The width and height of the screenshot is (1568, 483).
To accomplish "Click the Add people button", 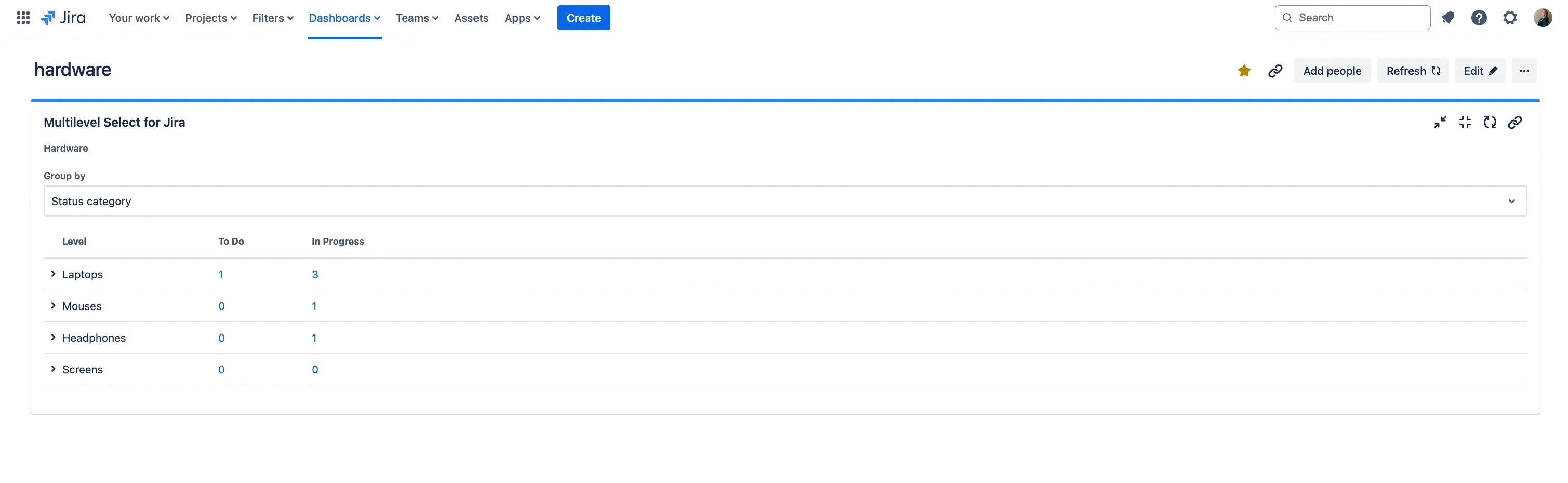I will [1332, 71].
